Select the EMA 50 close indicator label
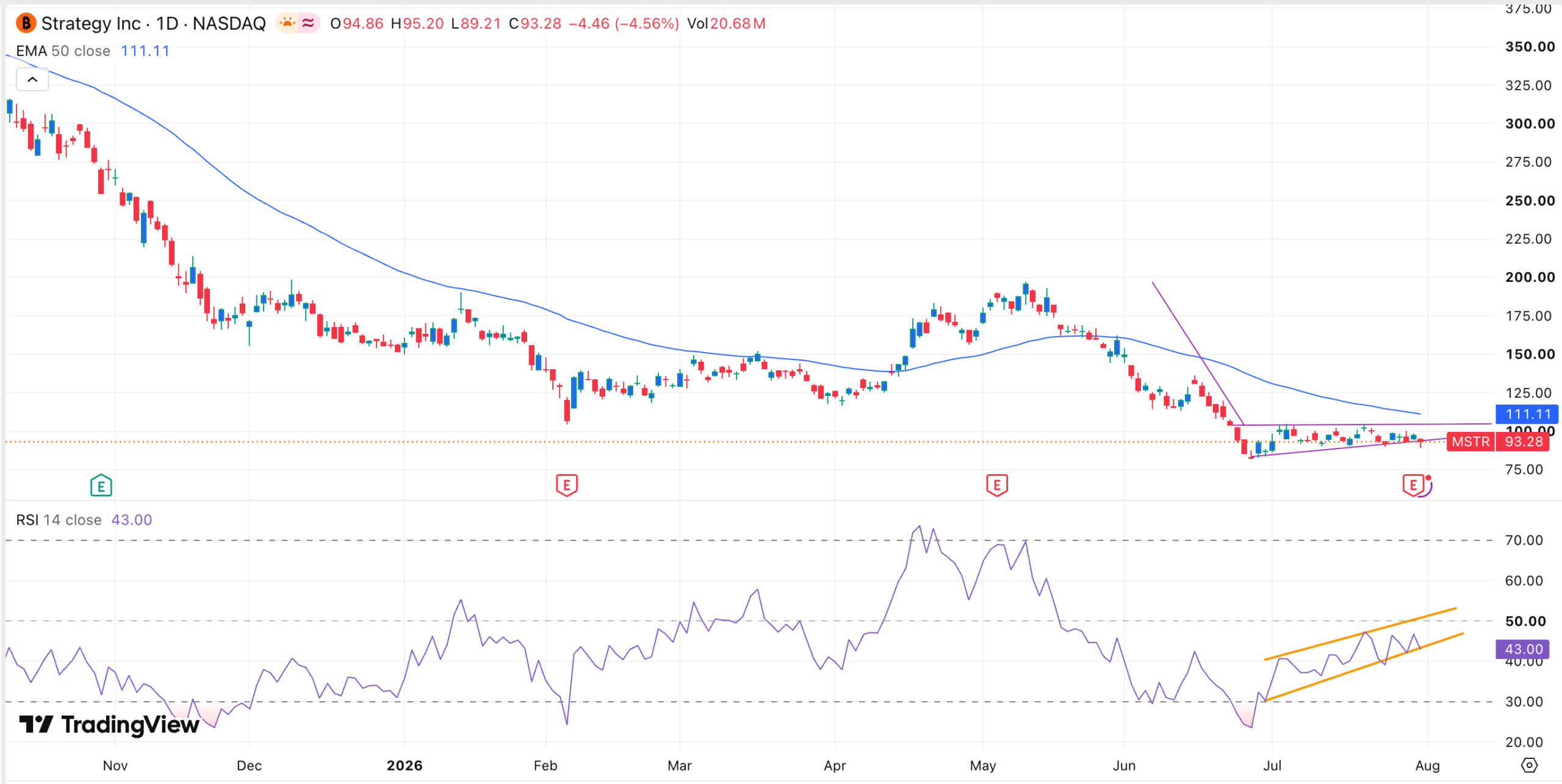1562x784 pixels. (63, 51)
